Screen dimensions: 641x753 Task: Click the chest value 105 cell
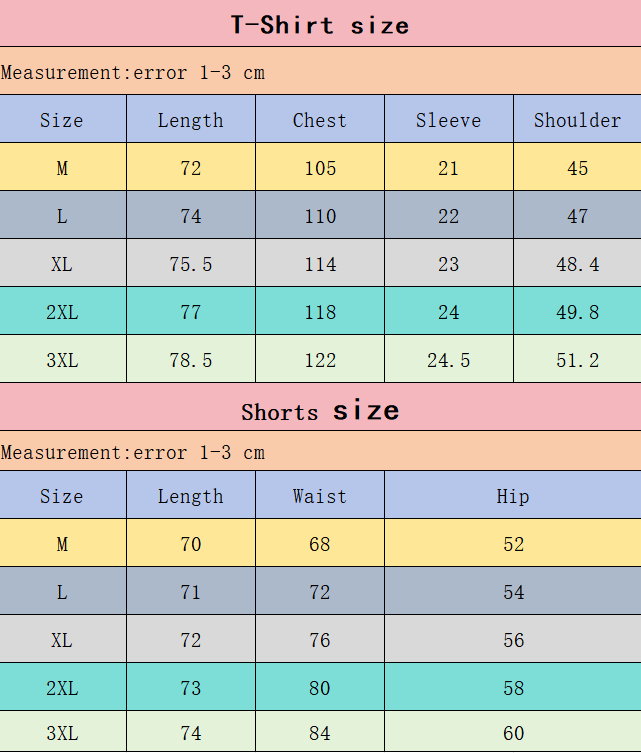pos(320,168)
